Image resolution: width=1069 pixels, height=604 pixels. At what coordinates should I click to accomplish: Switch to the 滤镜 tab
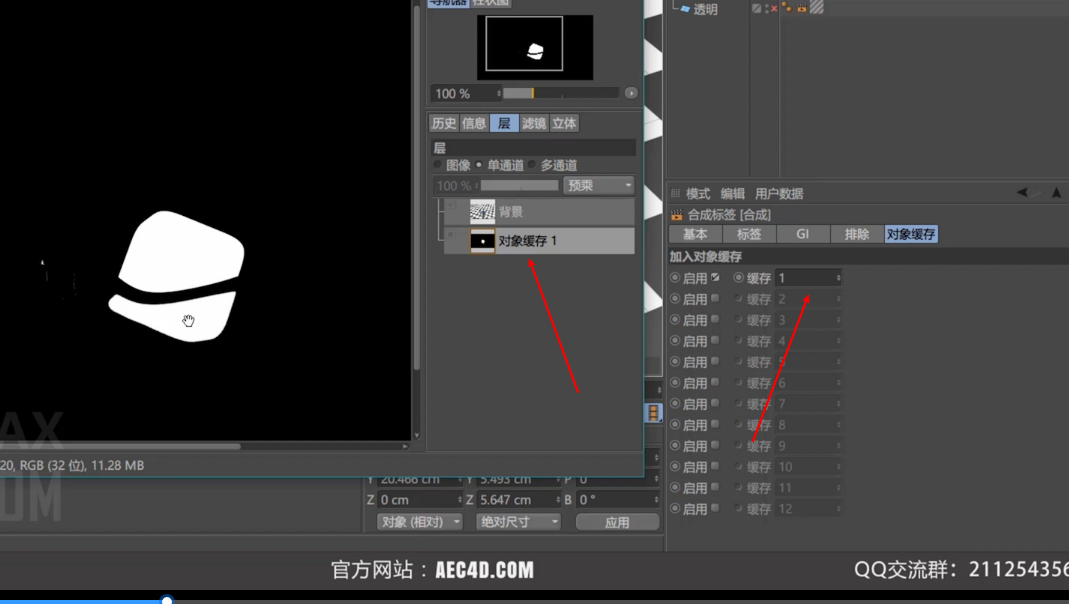[x=534, y=123]
